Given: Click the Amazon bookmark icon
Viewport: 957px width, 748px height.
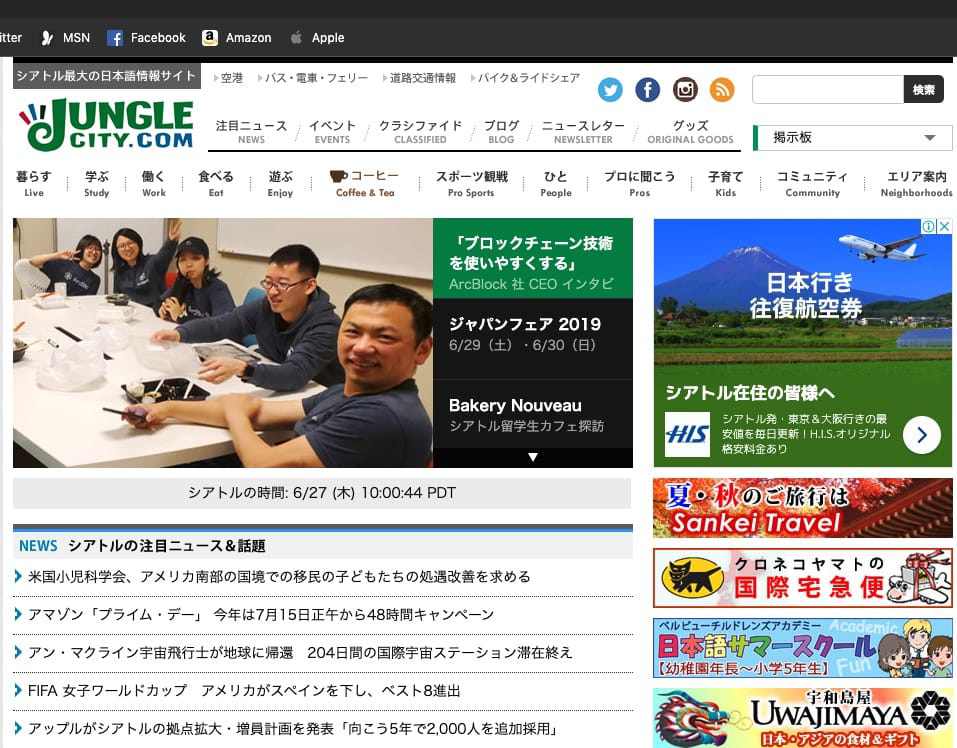Looking at the screenshot, I should [210, 38].
